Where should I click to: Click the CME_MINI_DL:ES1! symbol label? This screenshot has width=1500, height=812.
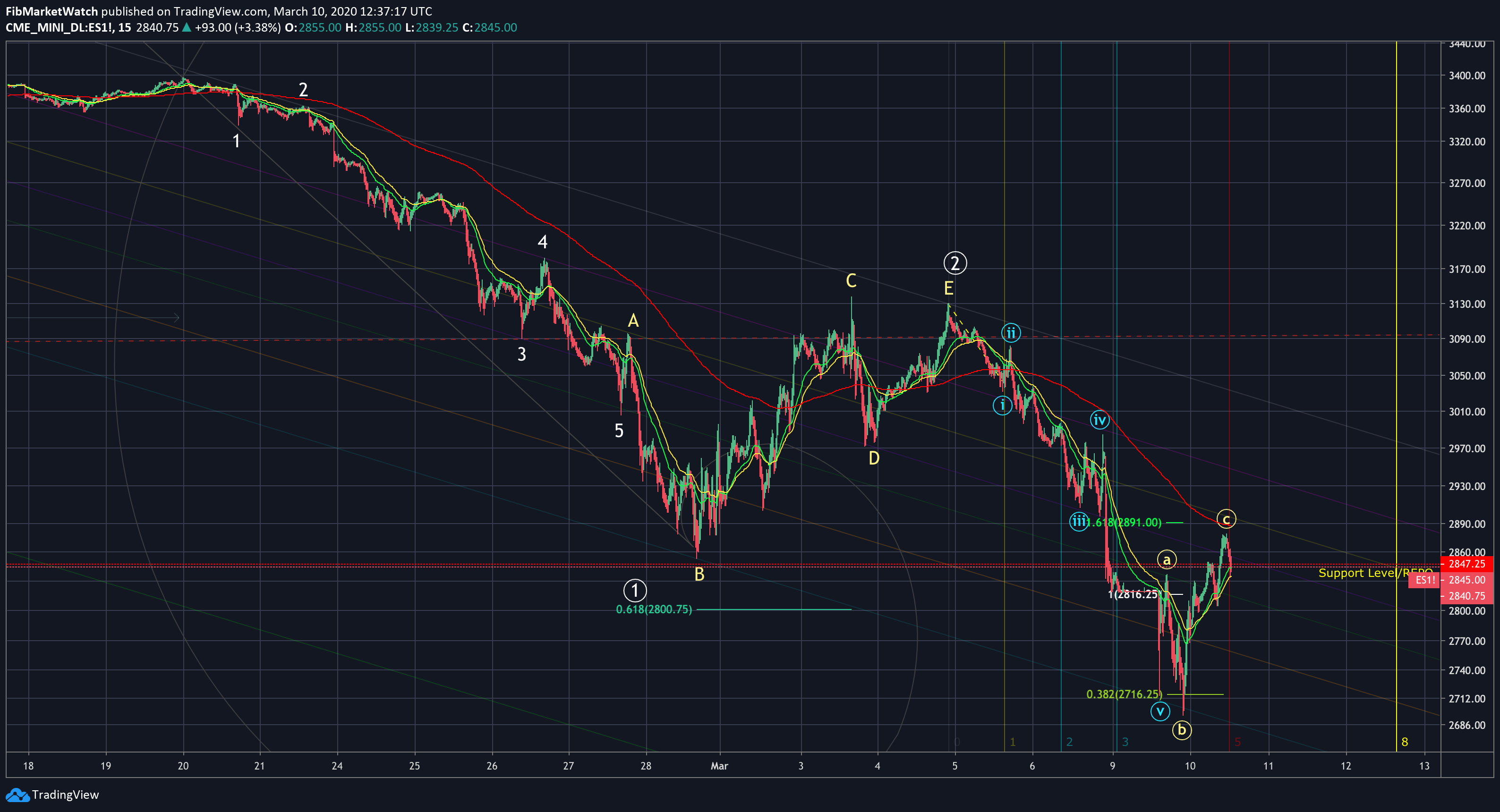tap(60, 27)
